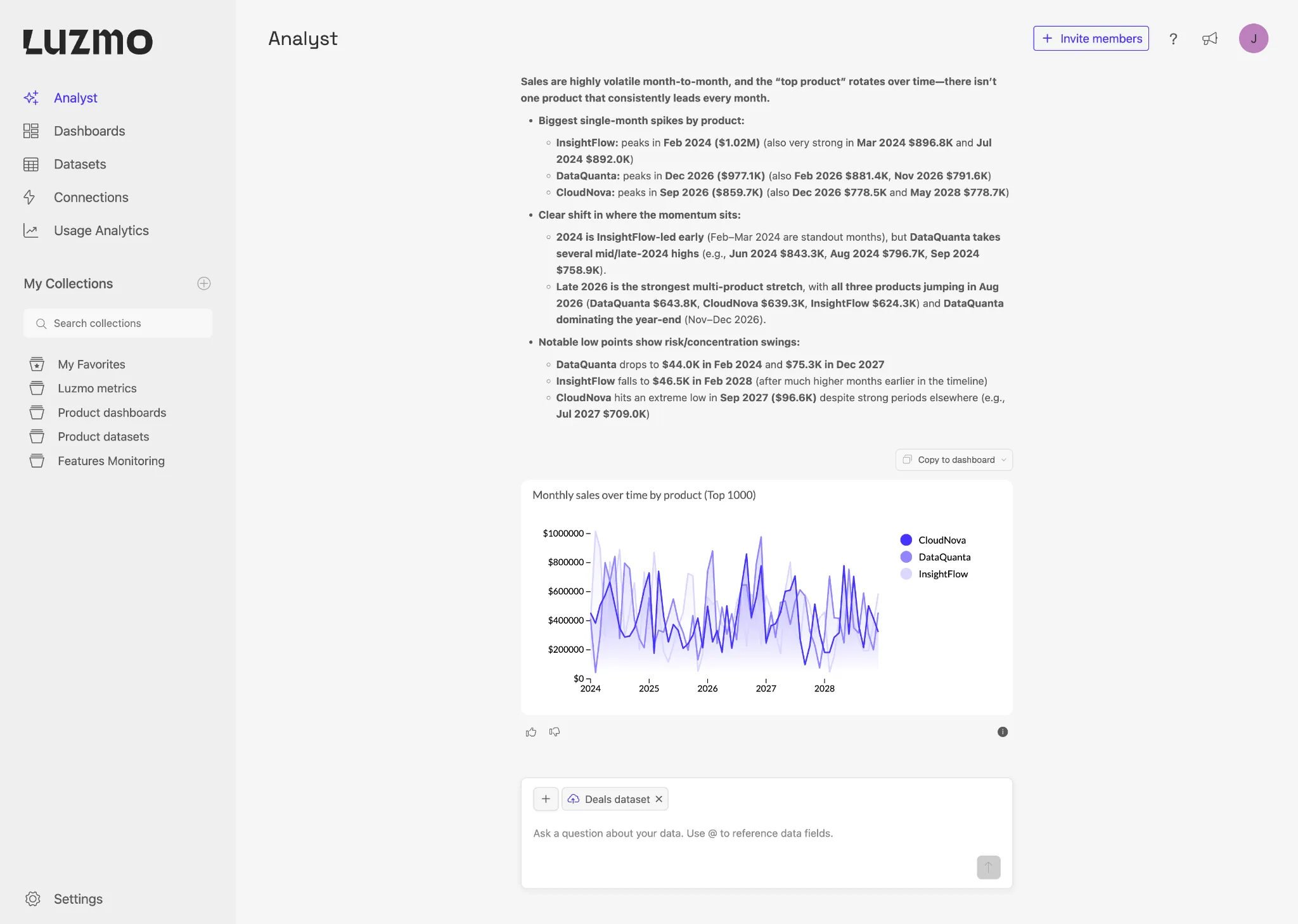Open the Settings page
Screen dimensions: 1298x924
click(x=78, y=899)
